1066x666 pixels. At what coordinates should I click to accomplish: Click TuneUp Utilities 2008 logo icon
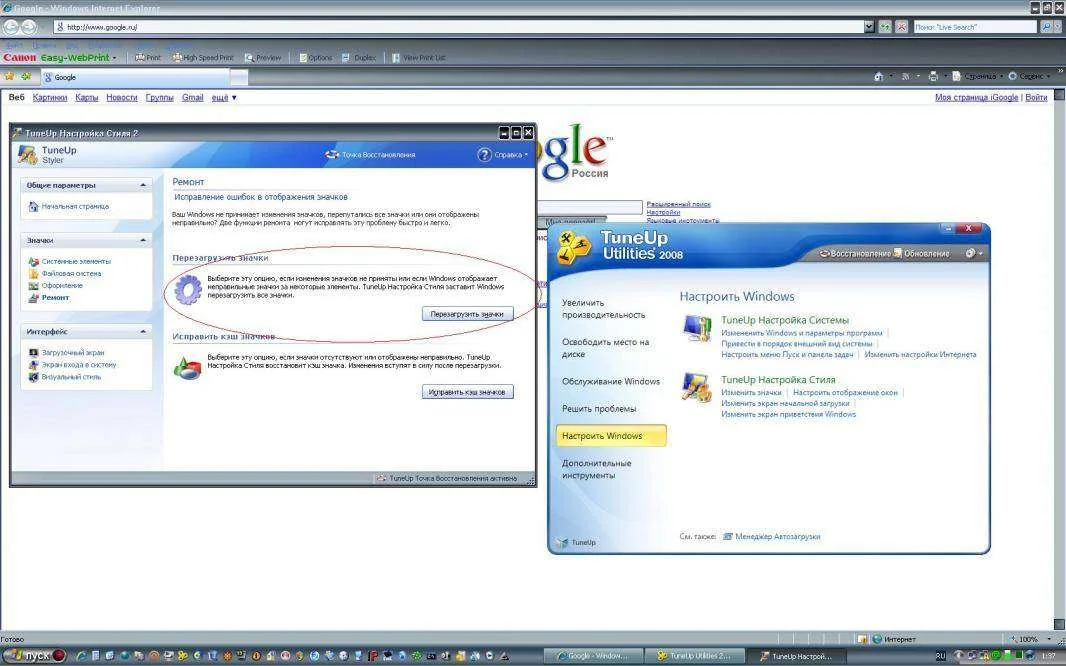click(x=573, y=247)
